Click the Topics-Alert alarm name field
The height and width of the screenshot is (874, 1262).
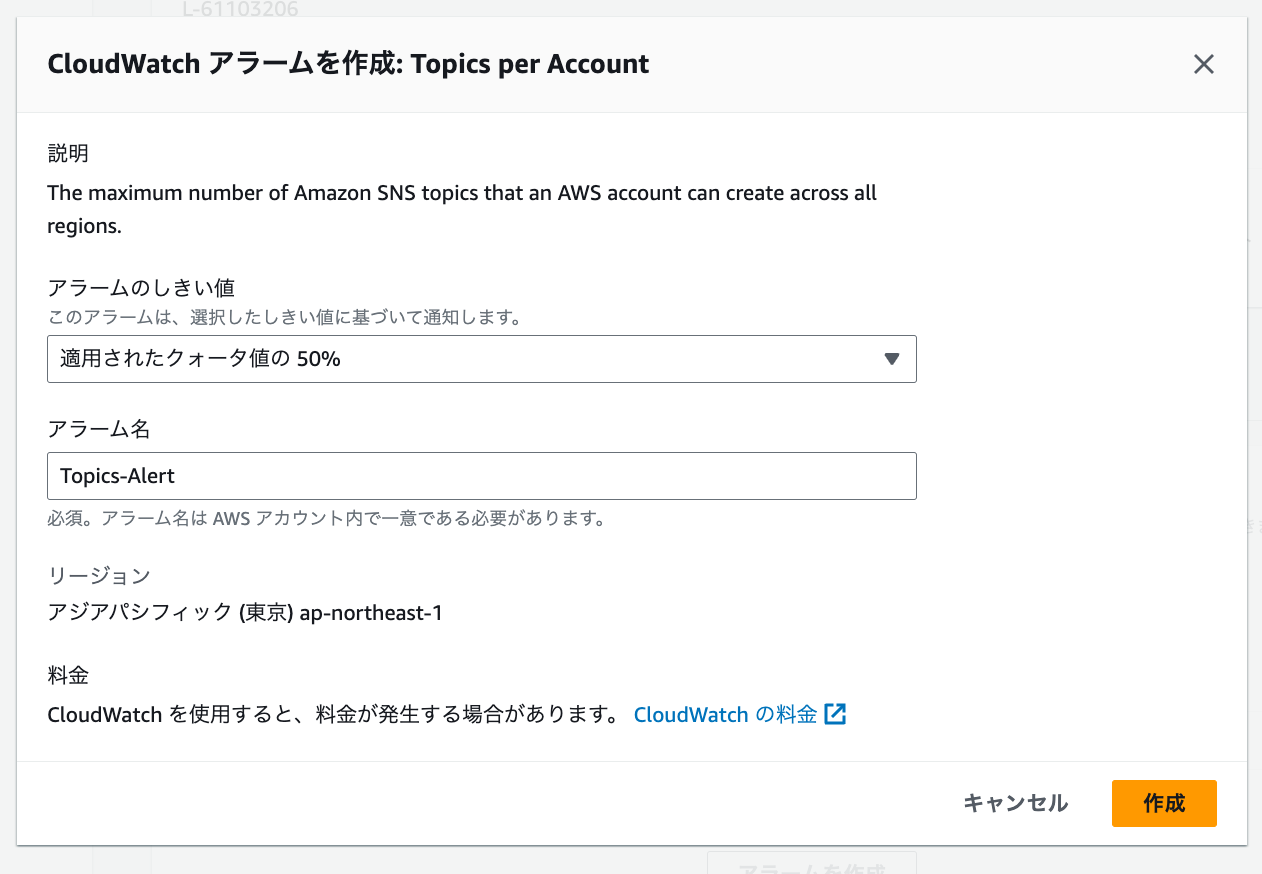tap(482, 476)
